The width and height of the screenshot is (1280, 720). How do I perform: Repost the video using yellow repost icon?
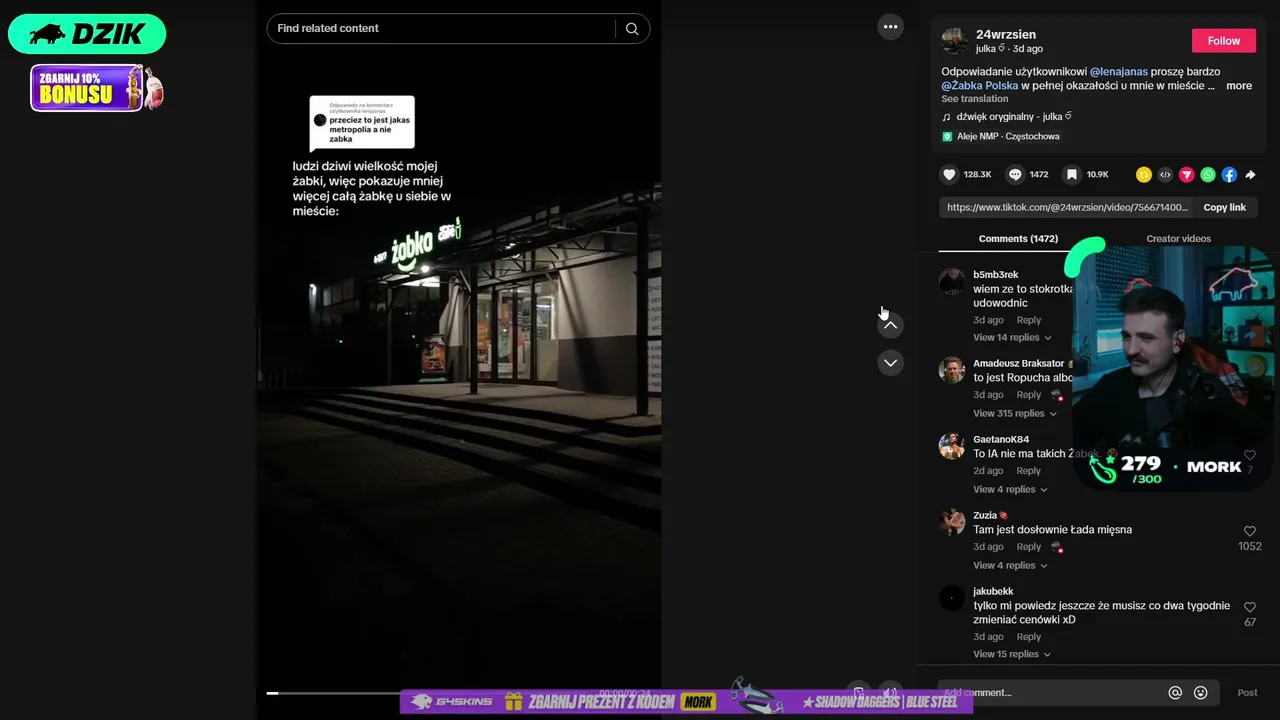(1144, 174)
